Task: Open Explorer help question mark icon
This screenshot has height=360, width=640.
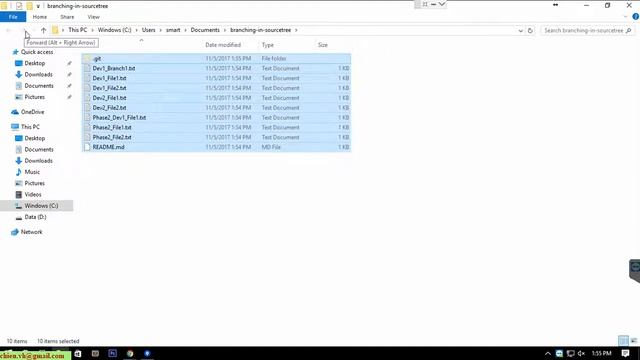Action: (636, 17)
